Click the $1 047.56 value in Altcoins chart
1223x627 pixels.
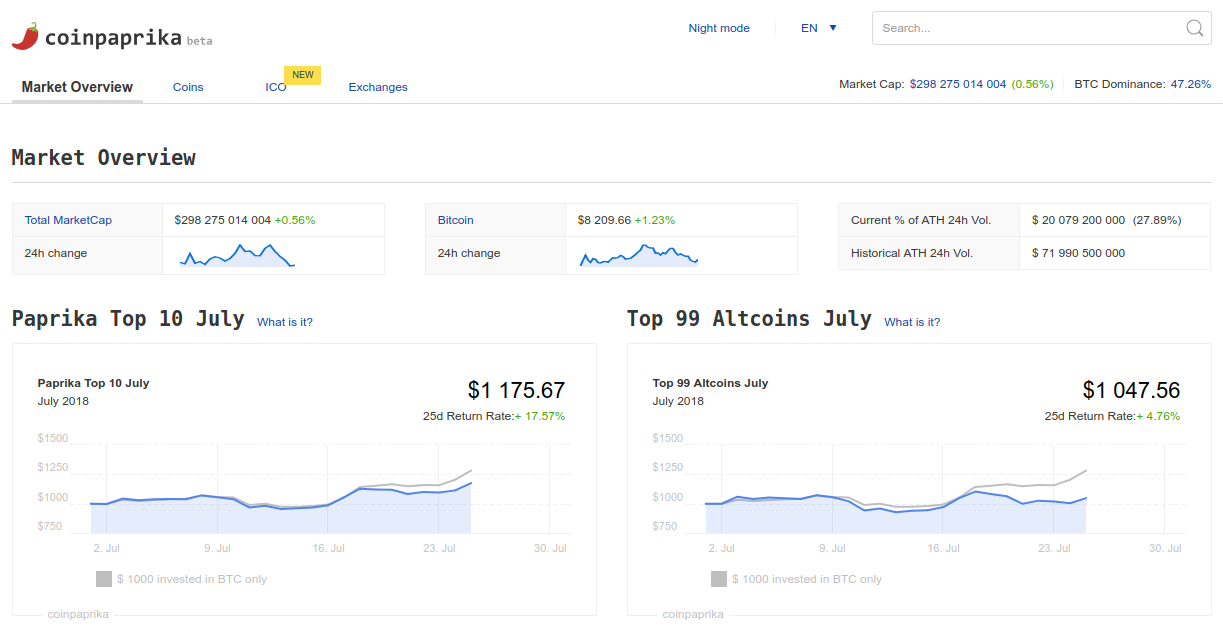pos(1131,390)
